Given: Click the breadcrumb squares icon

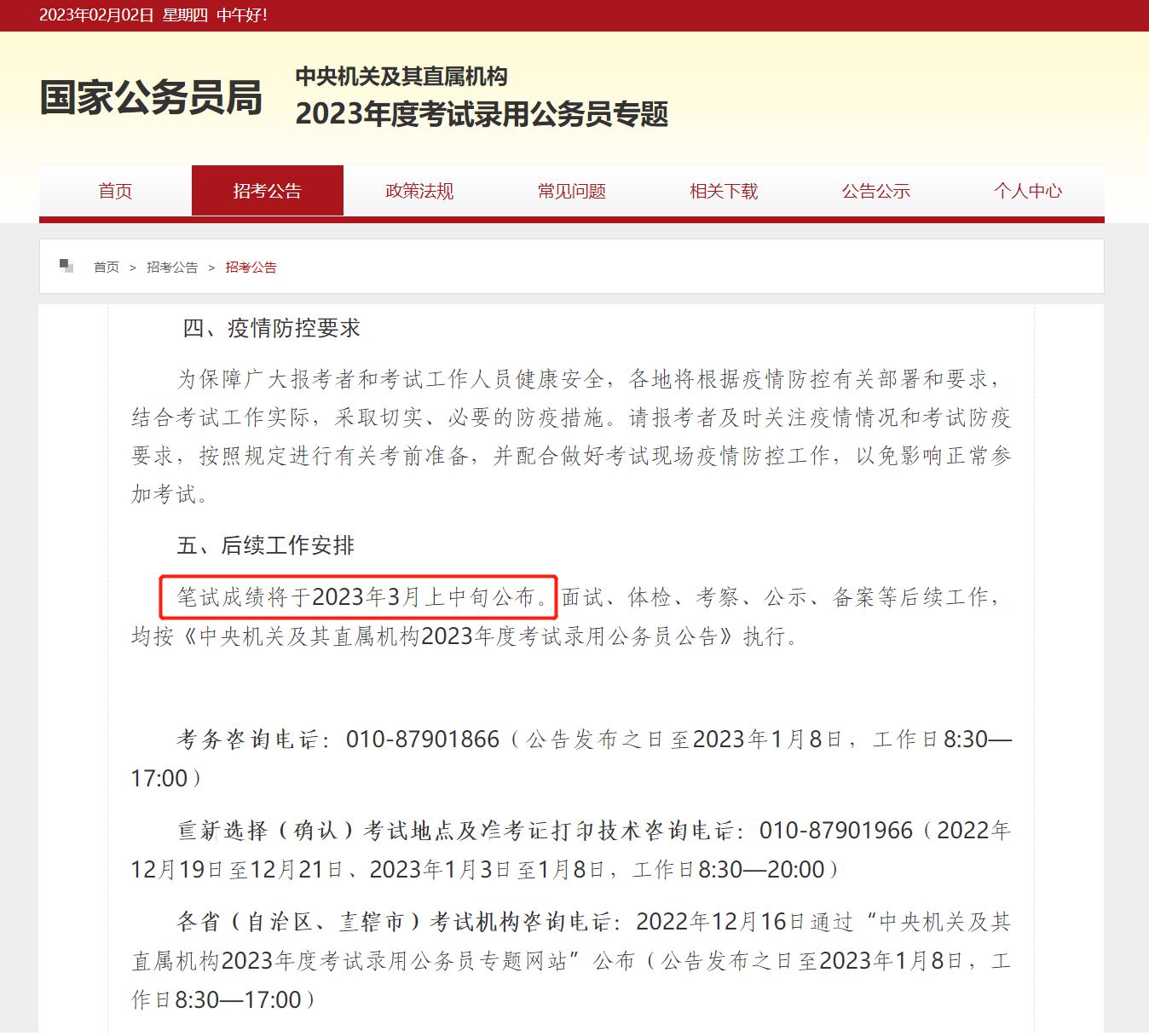Looking at the screenshot, I should [66, 266].
